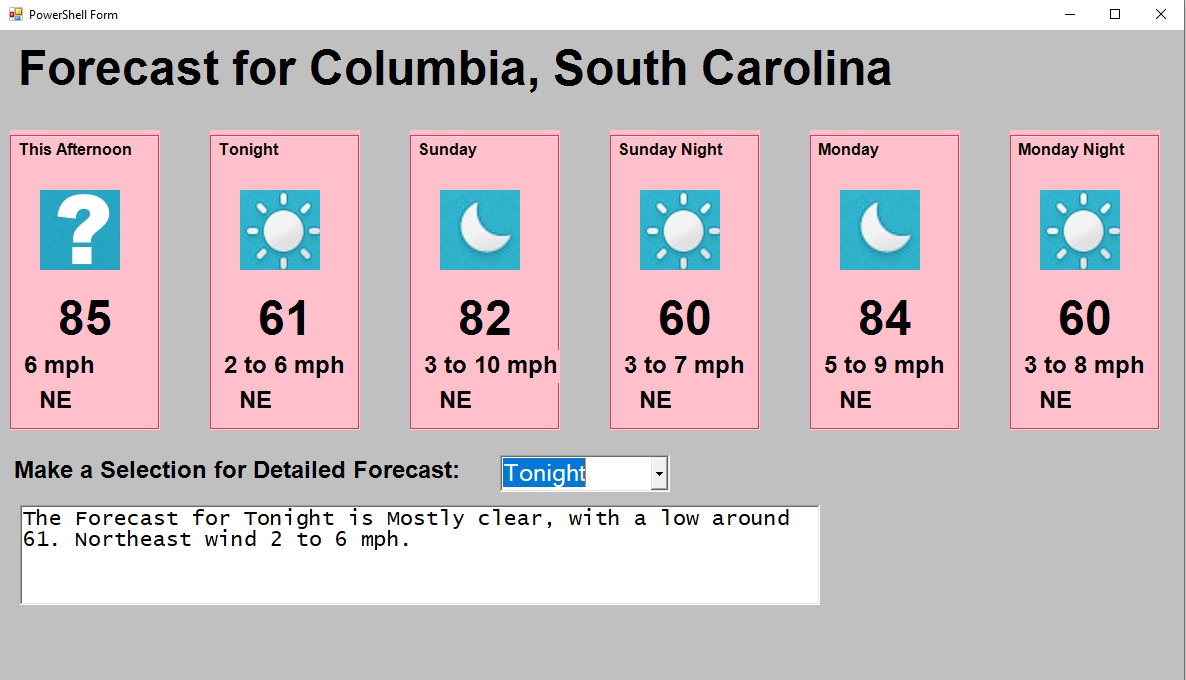Click the moon icon in the Sunday card
The image size is (1186, 680).
(480, 230)
